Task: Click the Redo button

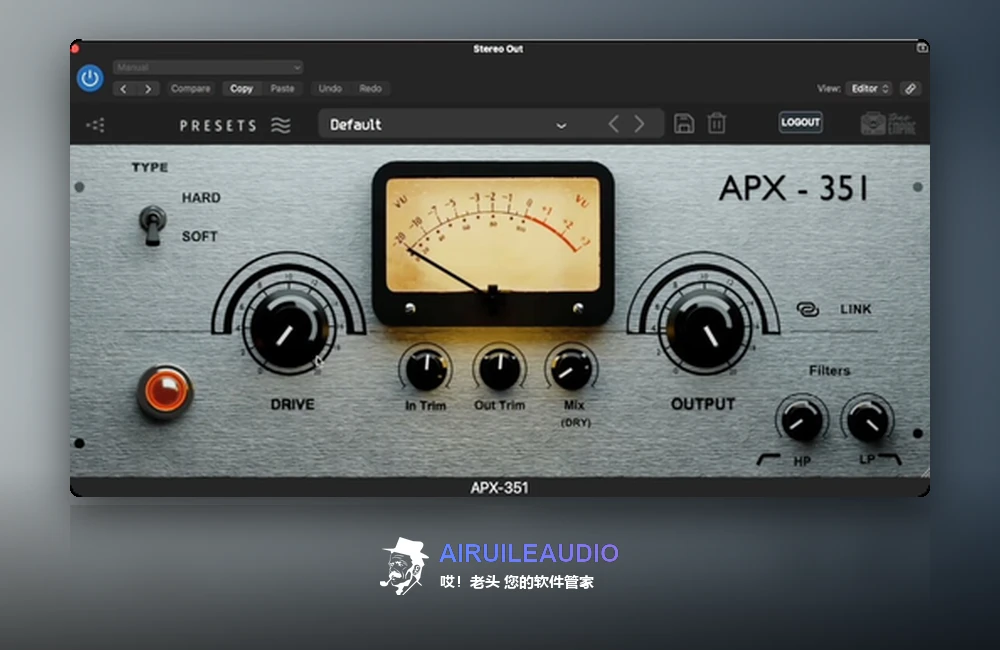Action: [x=371, y=89]
